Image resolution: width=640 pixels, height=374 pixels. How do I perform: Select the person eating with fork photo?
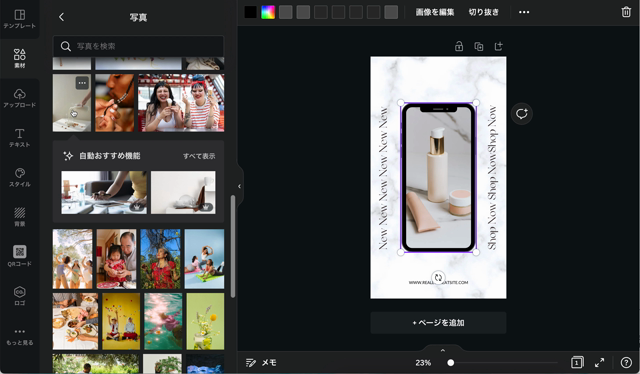coord(115,102)
